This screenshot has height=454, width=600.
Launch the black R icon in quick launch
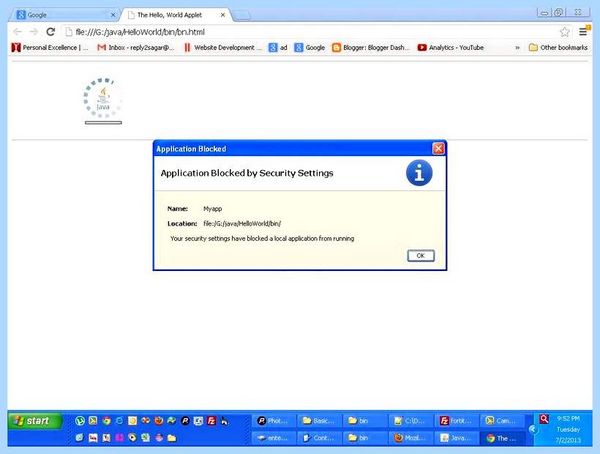[185, 421]
